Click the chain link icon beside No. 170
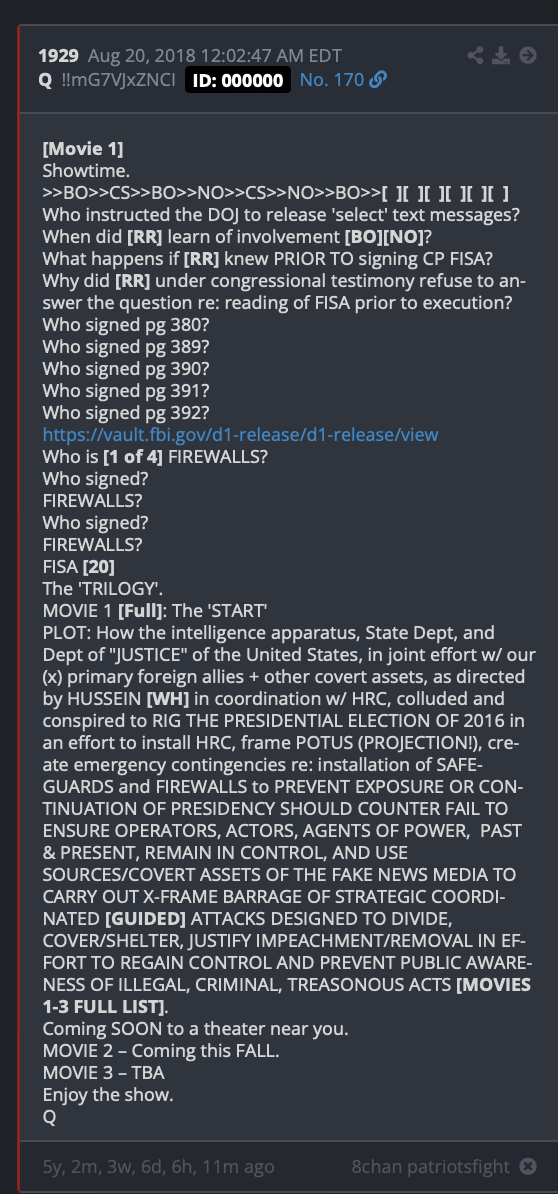 click(x=378, y=79)
